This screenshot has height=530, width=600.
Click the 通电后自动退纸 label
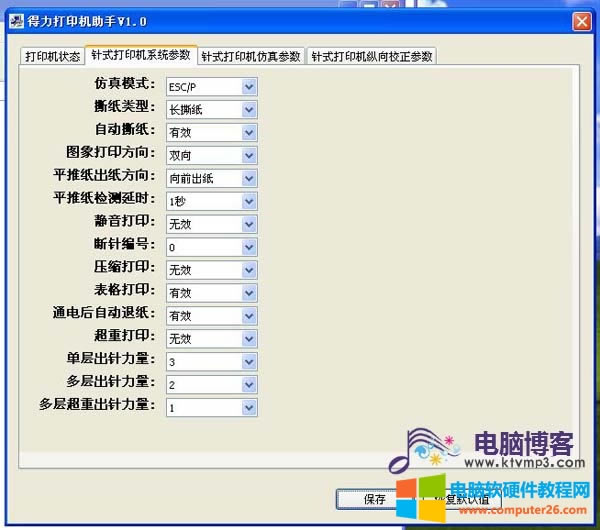(x=104, y=312)
